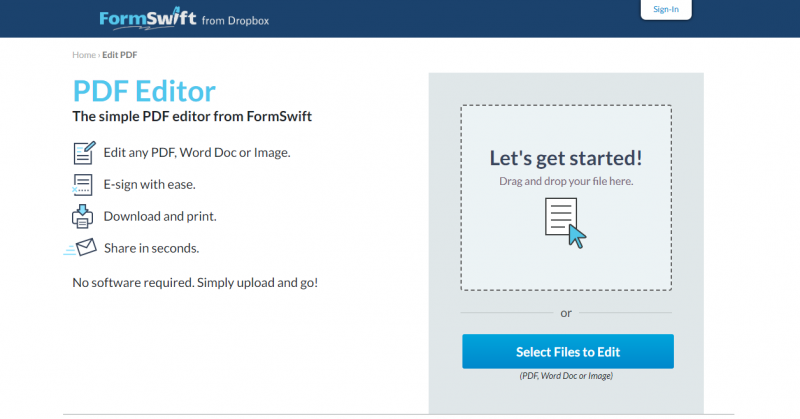This screenshot has width=800, height=419.
Task: Click the "E-sign with ease" text
Action: 150,184
